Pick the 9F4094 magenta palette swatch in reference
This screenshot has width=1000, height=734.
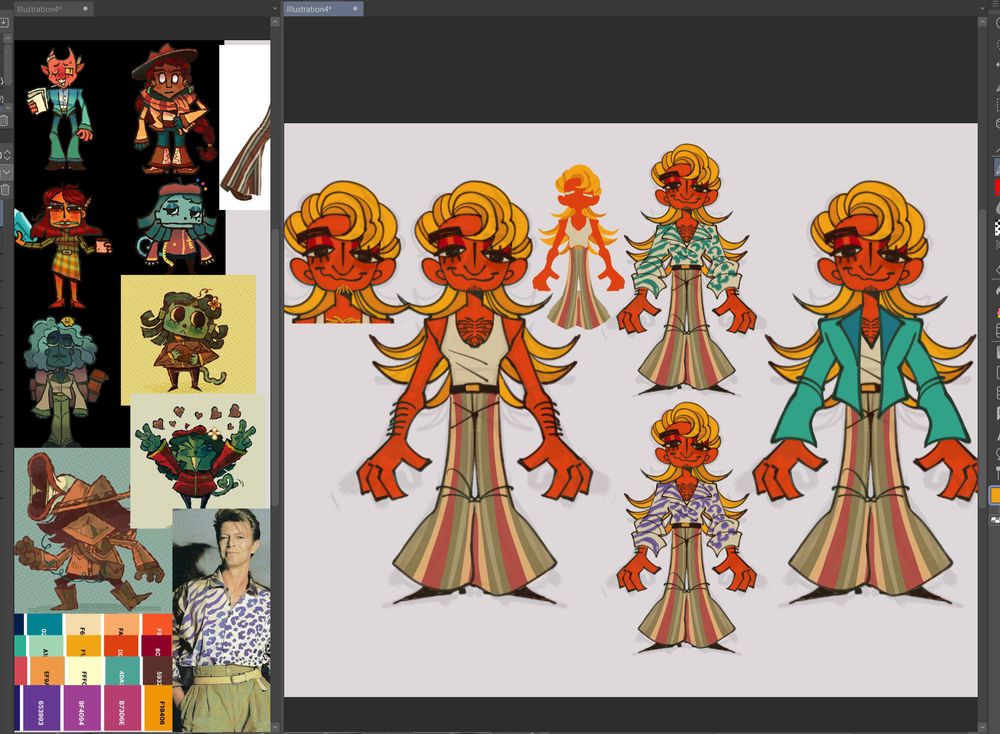point(82,707)
